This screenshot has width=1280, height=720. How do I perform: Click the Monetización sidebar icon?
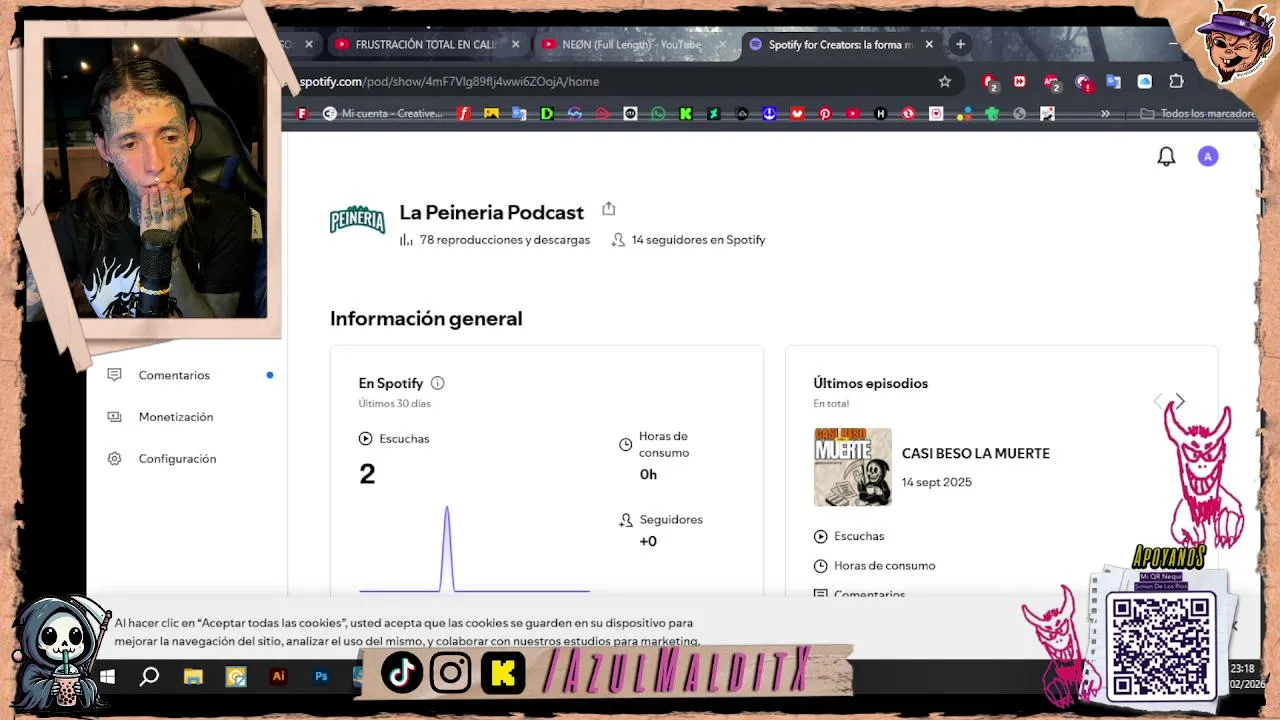114,417
